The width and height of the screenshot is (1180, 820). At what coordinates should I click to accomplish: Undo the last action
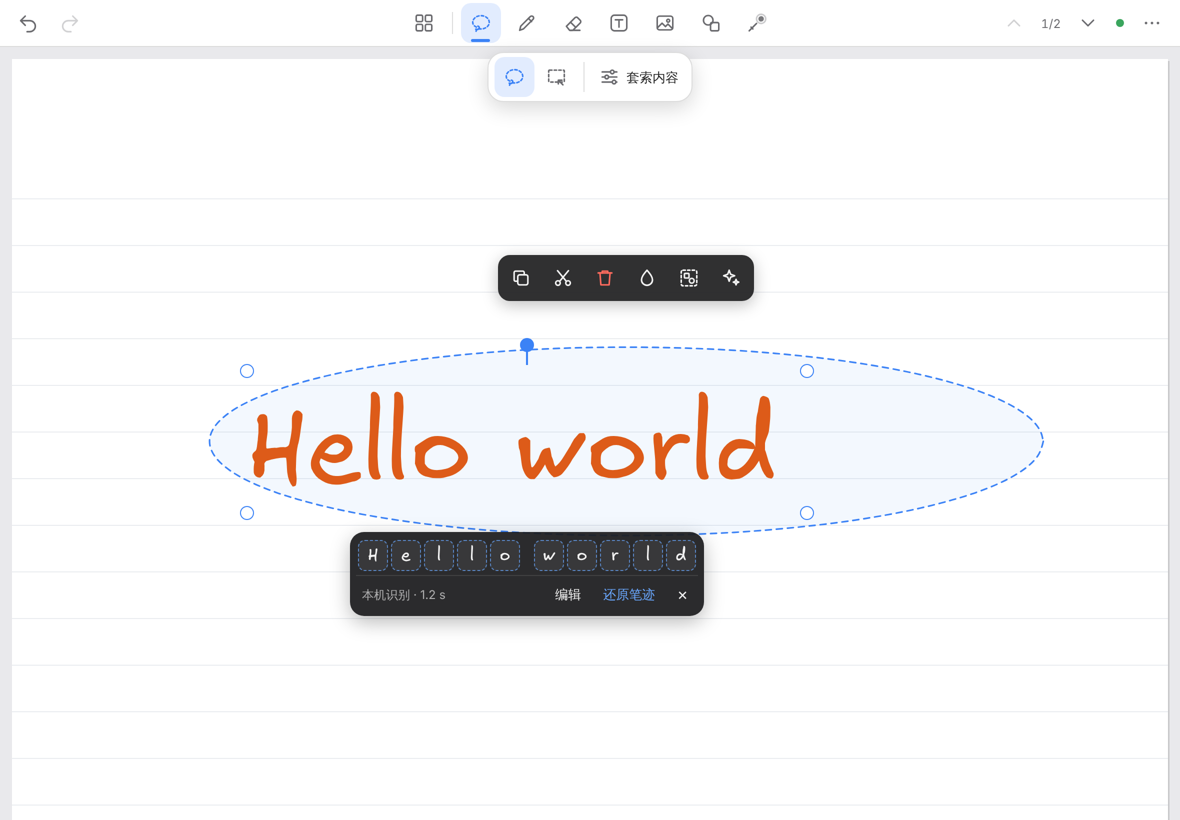pyautogui.click(x=28, y=24)
